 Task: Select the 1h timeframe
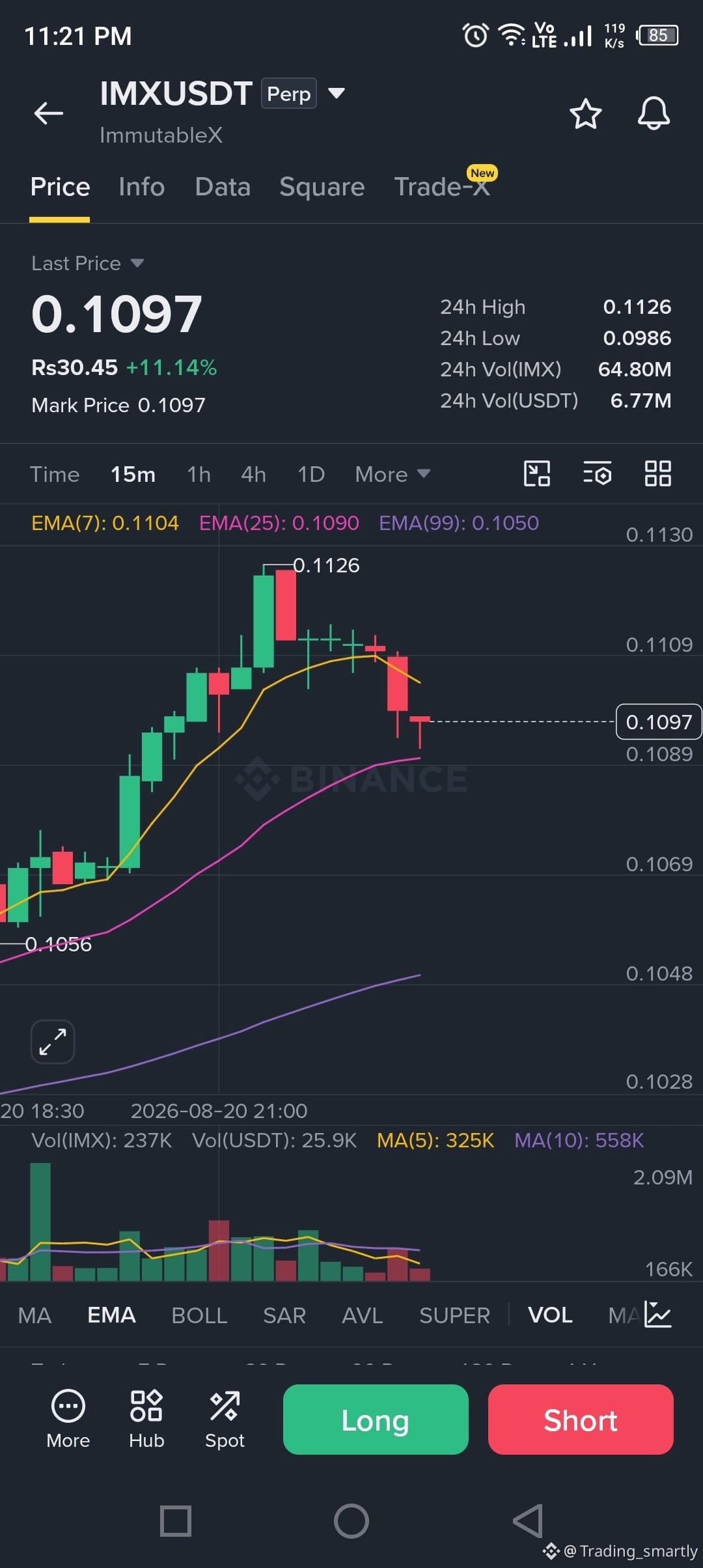[199, 474]
